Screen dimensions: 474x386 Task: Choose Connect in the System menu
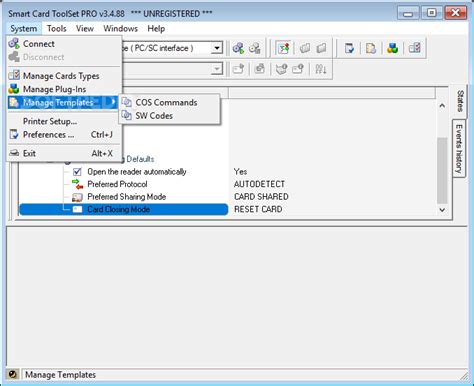(64, 44)
